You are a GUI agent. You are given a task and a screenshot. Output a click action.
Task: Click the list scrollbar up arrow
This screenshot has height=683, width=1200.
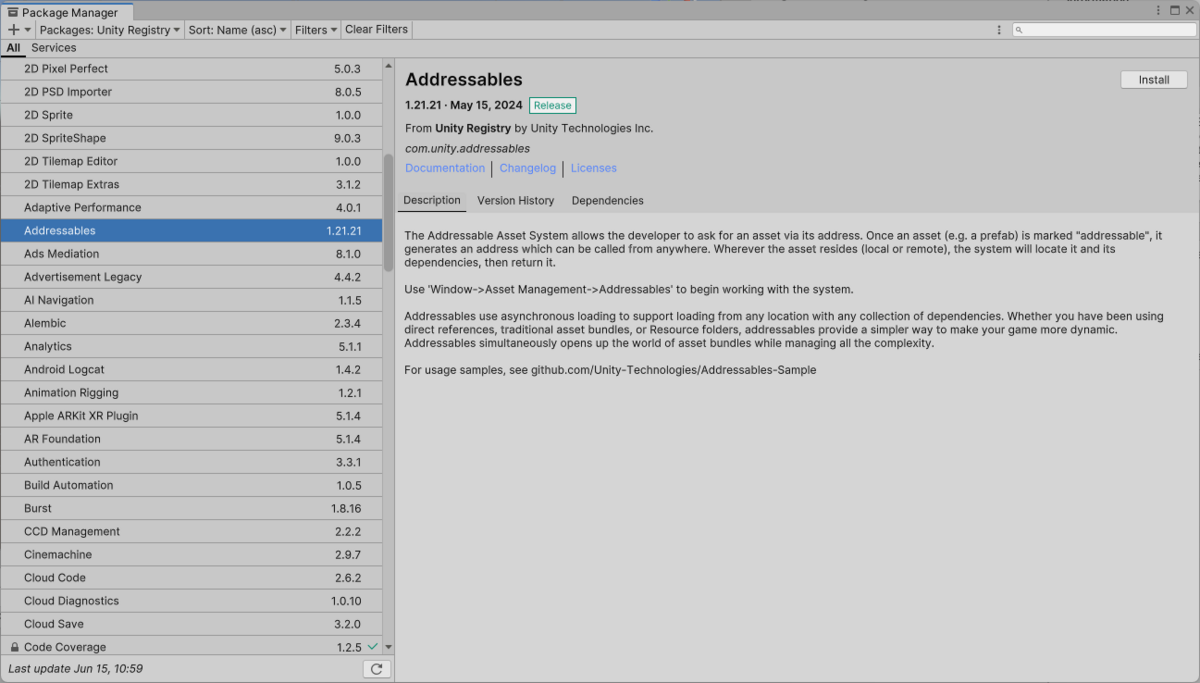(x=389, y=67)
